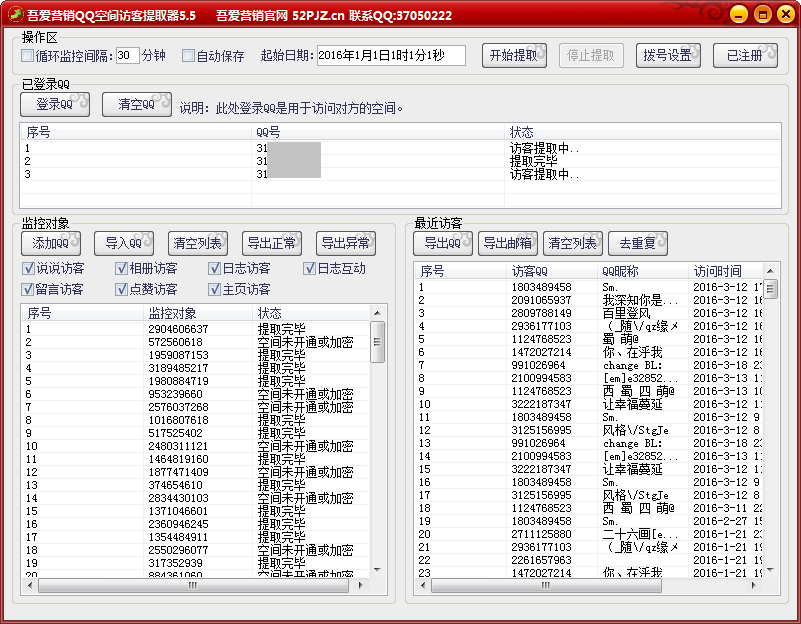The height and width of the screenshot is (624, 801).
Task: Click the 开始提取 button
Action: 514,56
